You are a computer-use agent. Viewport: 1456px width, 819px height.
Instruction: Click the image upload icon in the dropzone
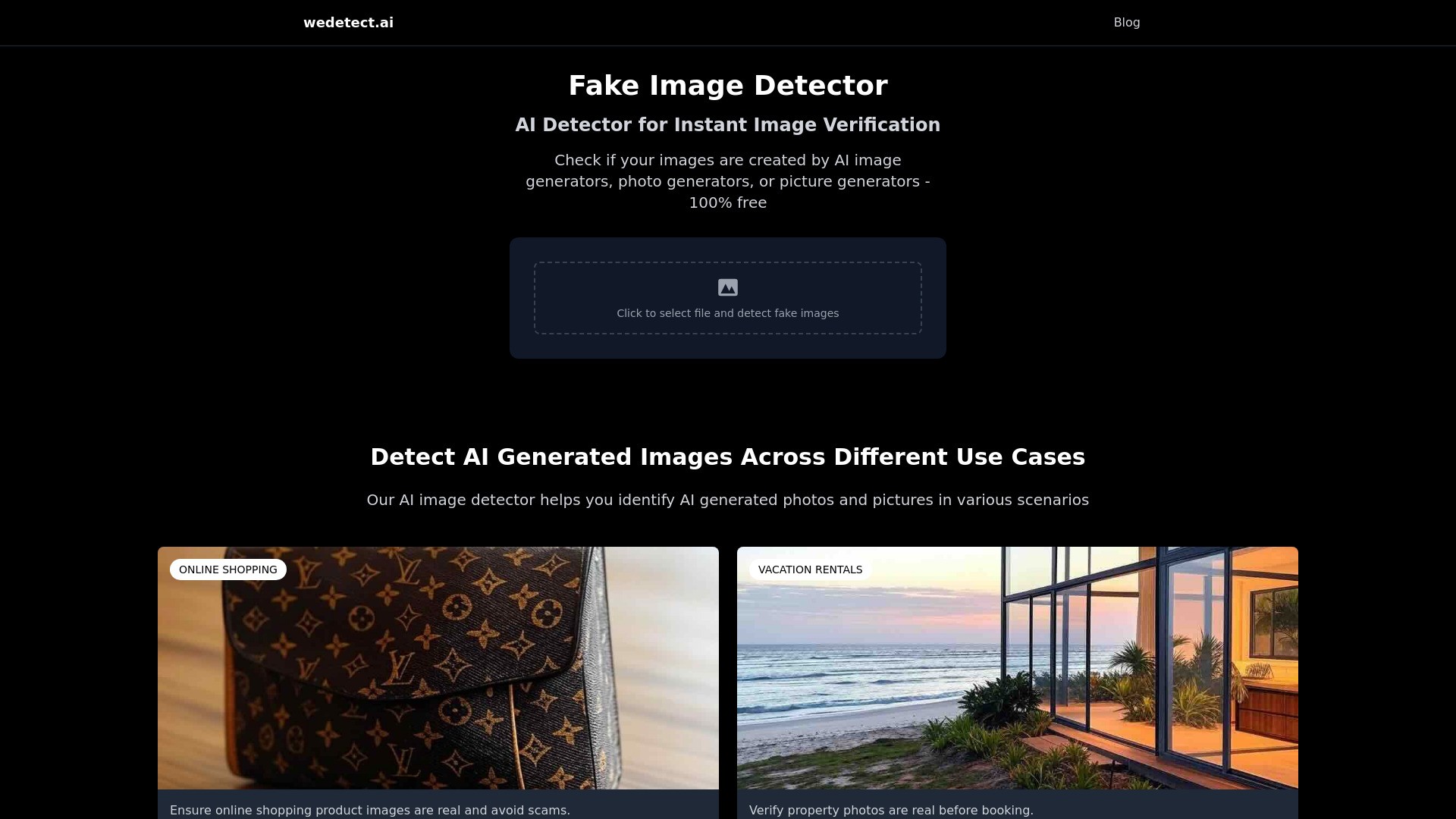pos(727,287)
